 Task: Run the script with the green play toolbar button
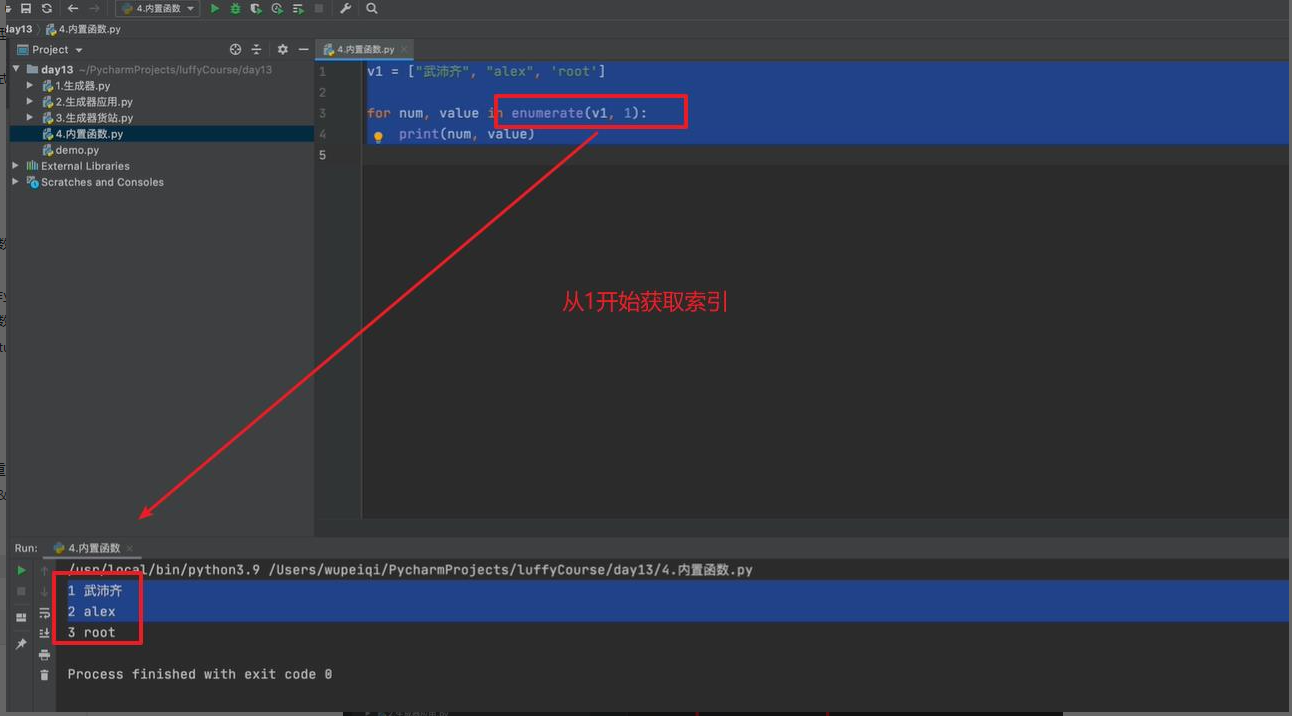(215, 8)
